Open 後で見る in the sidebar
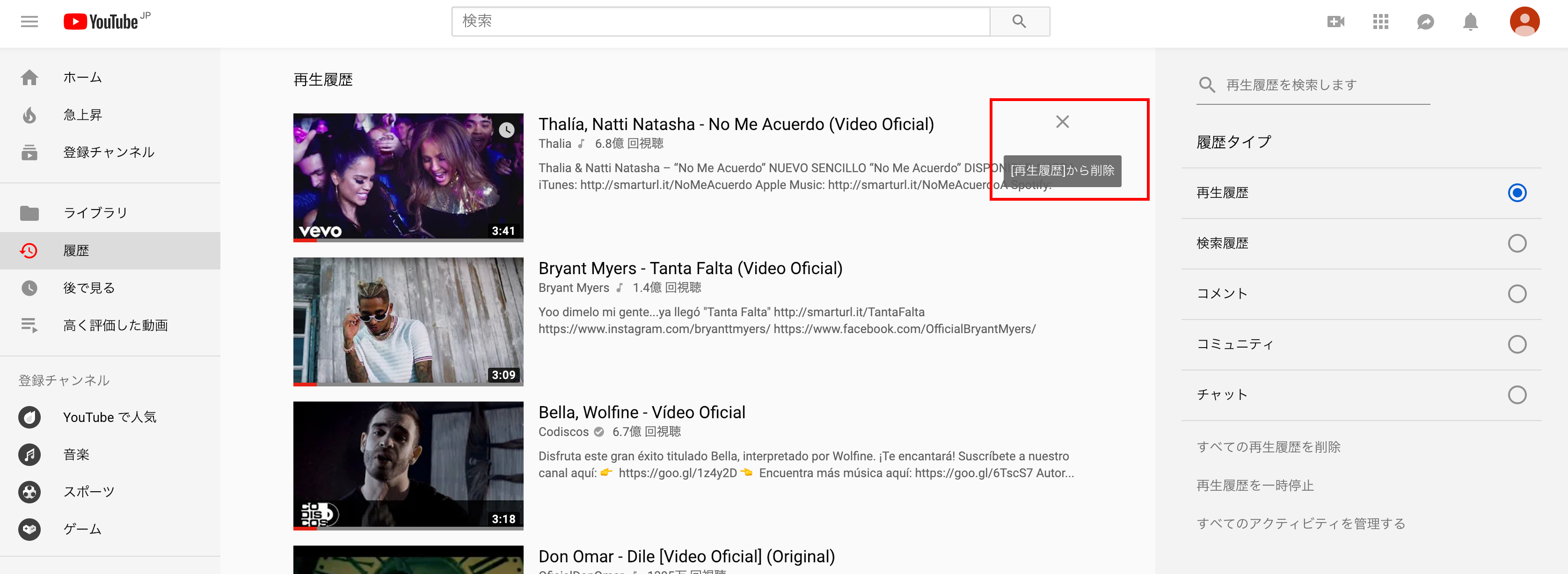This screenshot has height=574, width=1568. [110, 288]
